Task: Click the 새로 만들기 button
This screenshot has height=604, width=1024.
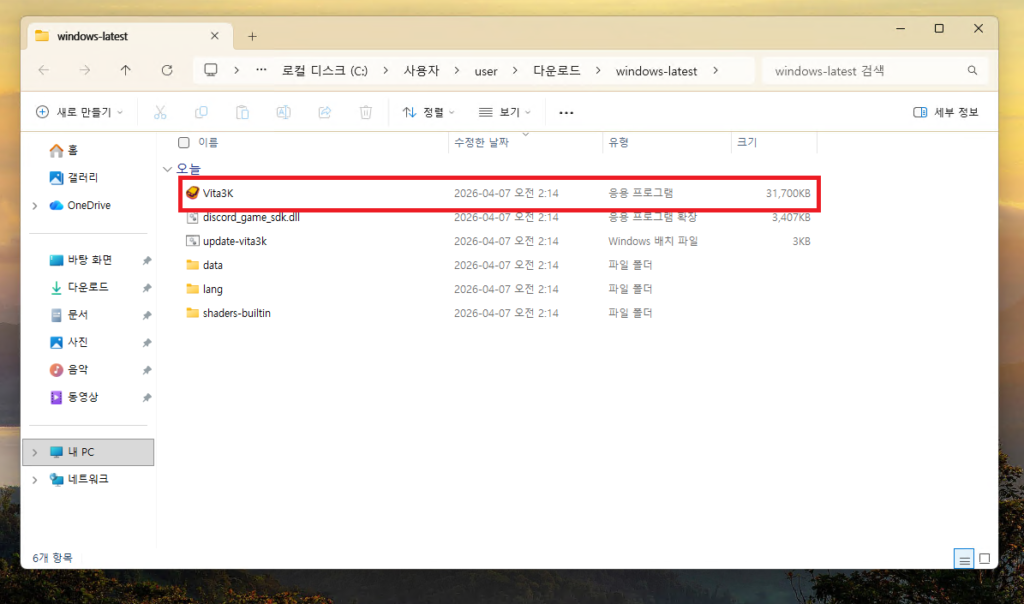Action: (79, 112)
